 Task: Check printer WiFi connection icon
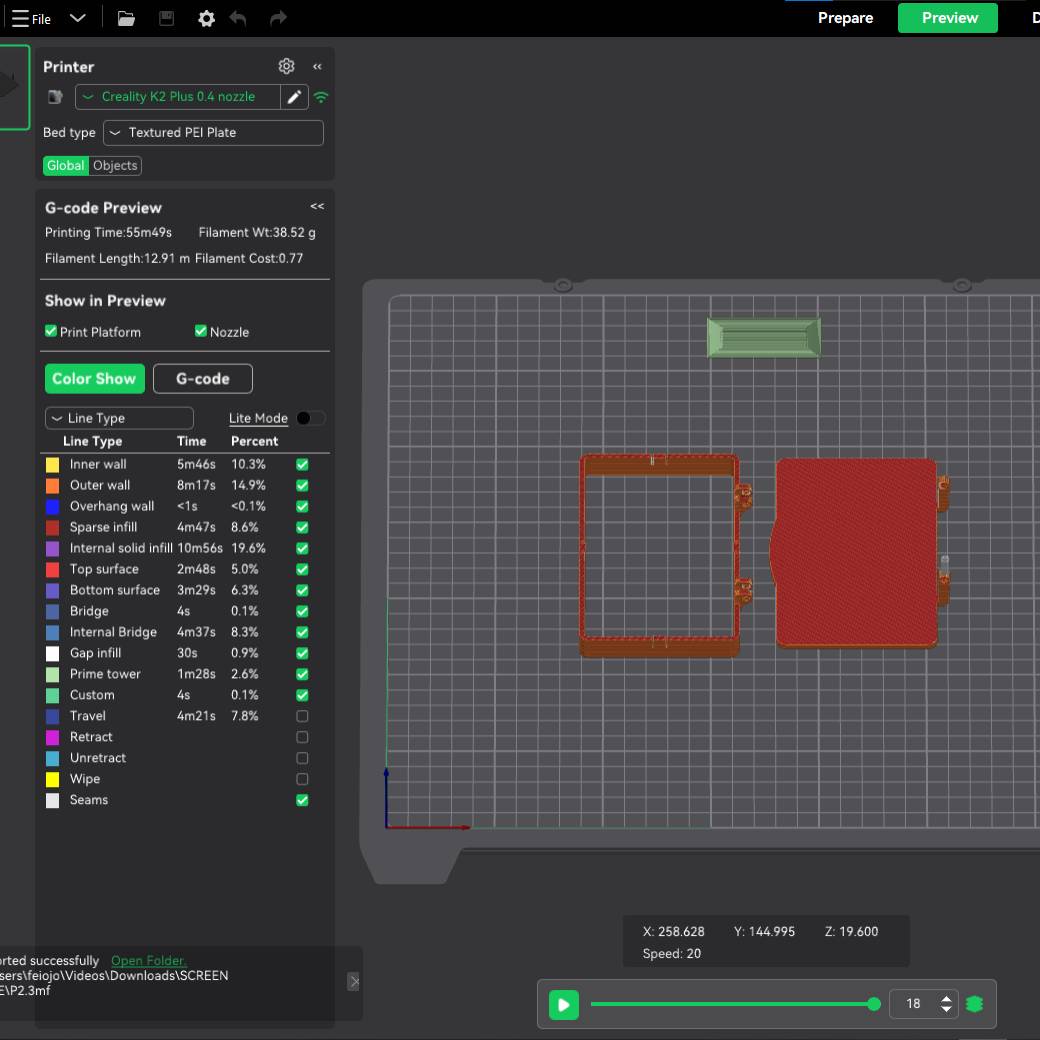tap(320, 97)
